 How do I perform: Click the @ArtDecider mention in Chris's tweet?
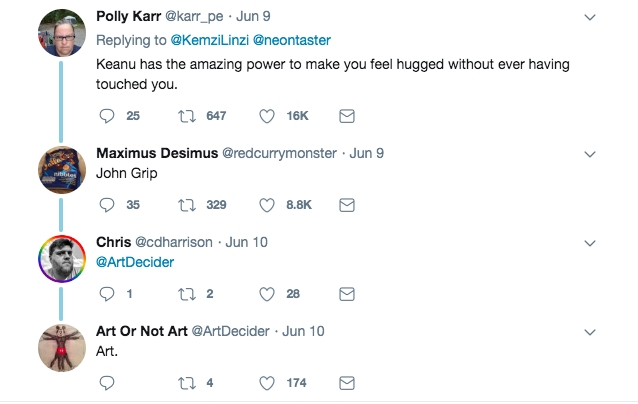[x=135, y=262]
